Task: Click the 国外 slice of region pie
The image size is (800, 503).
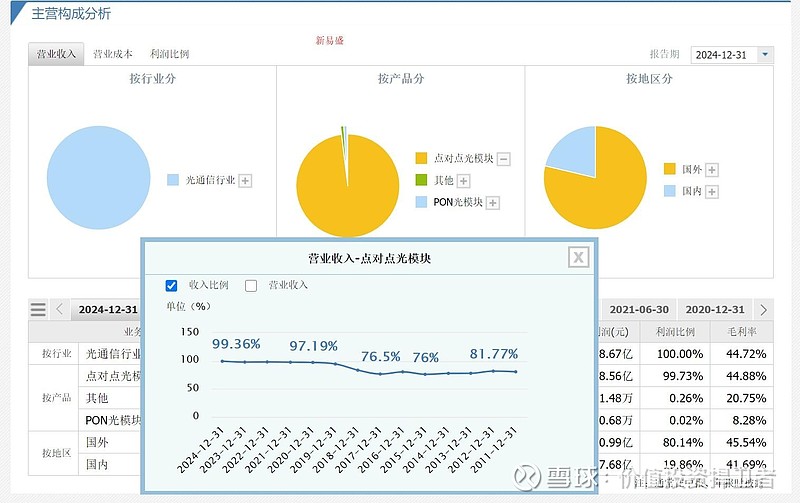Action: (x=607, y=191)
